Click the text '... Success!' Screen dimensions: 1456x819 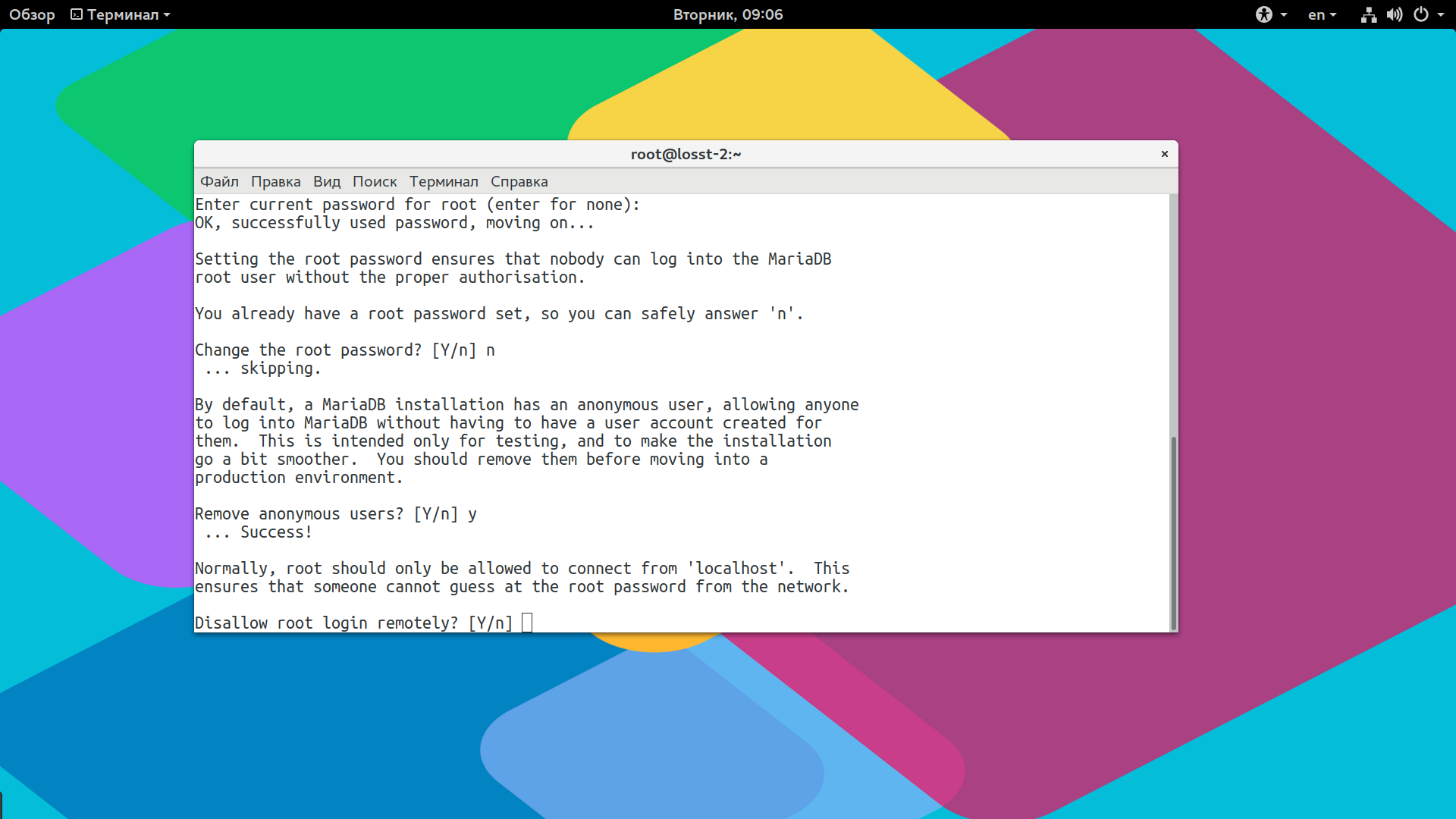coord(259,532)
